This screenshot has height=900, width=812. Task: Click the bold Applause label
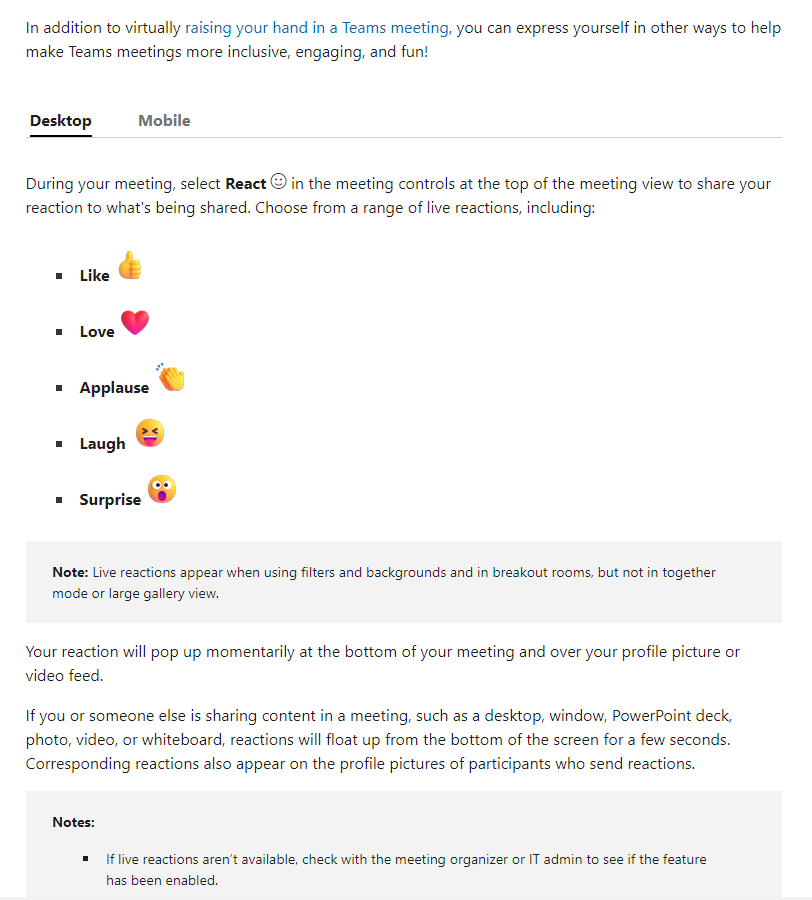(114, 388)
